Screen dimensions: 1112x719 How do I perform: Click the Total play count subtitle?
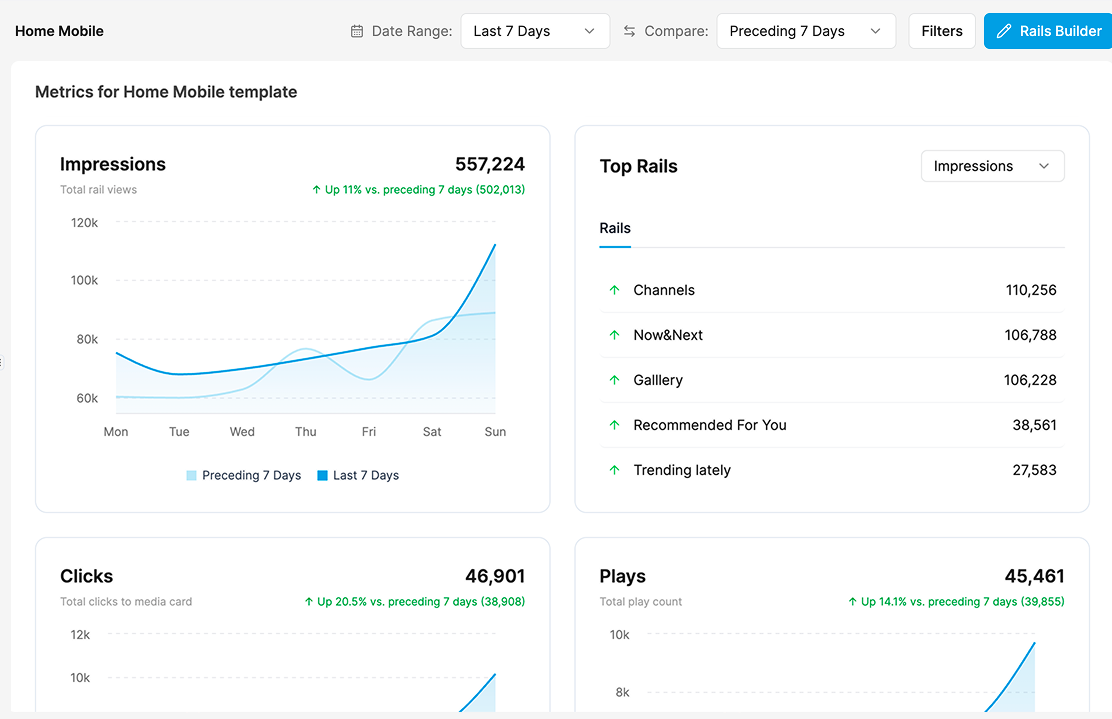tap(640, 602)
